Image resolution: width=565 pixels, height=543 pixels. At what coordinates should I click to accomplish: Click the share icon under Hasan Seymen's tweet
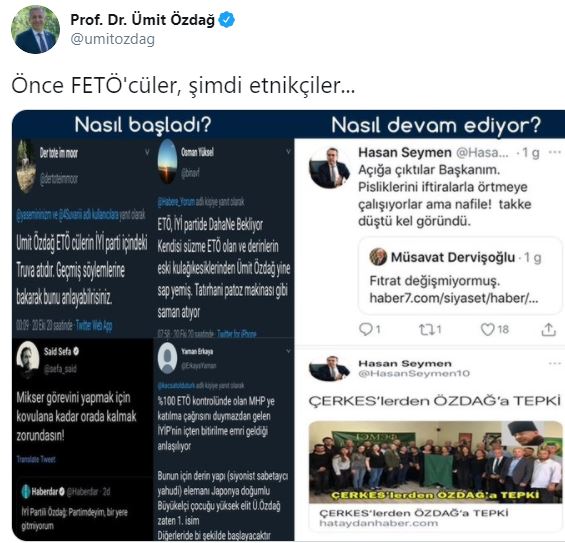pos(548,329)
